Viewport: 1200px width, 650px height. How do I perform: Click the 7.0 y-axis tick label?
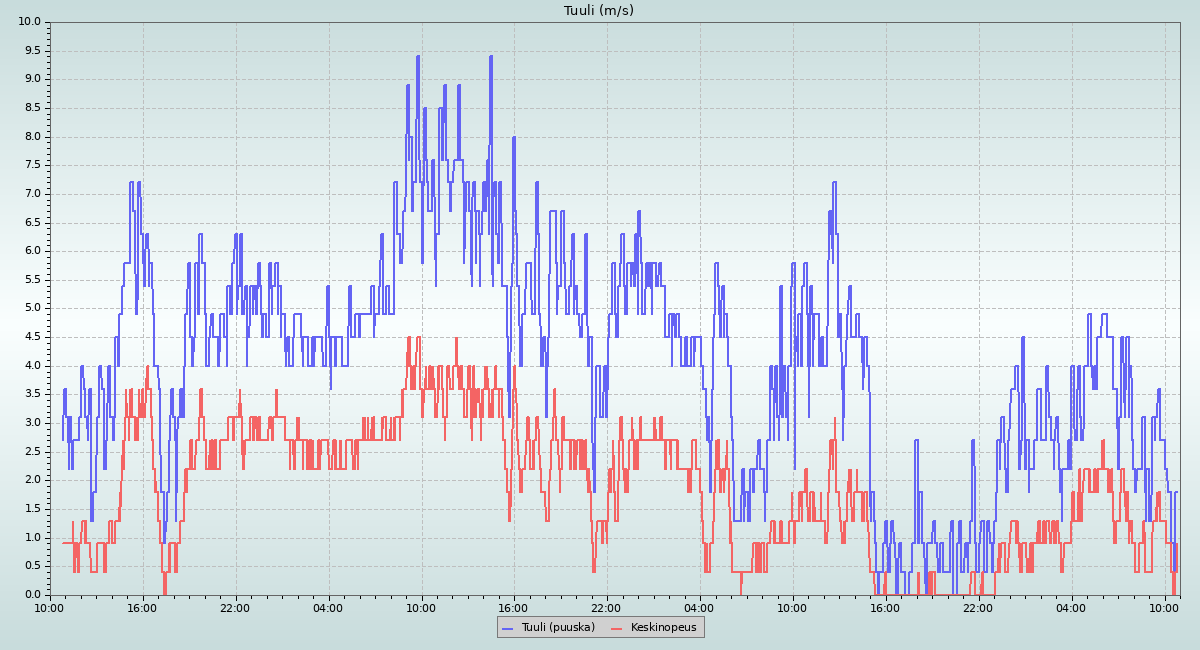[32, 194]
